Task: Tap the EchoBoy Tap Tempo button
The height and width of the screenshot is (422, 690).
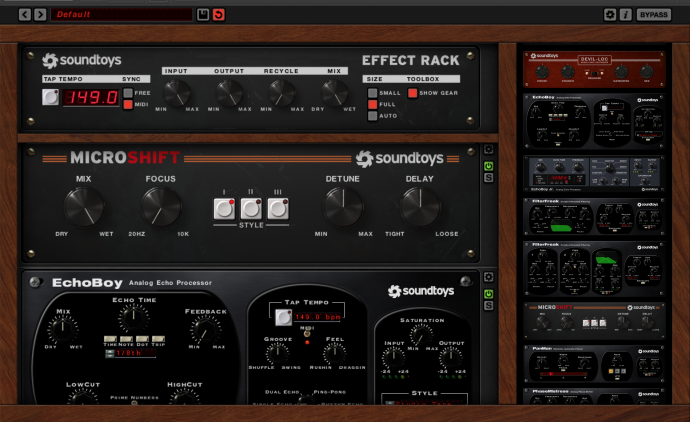Action: (283, 317)
